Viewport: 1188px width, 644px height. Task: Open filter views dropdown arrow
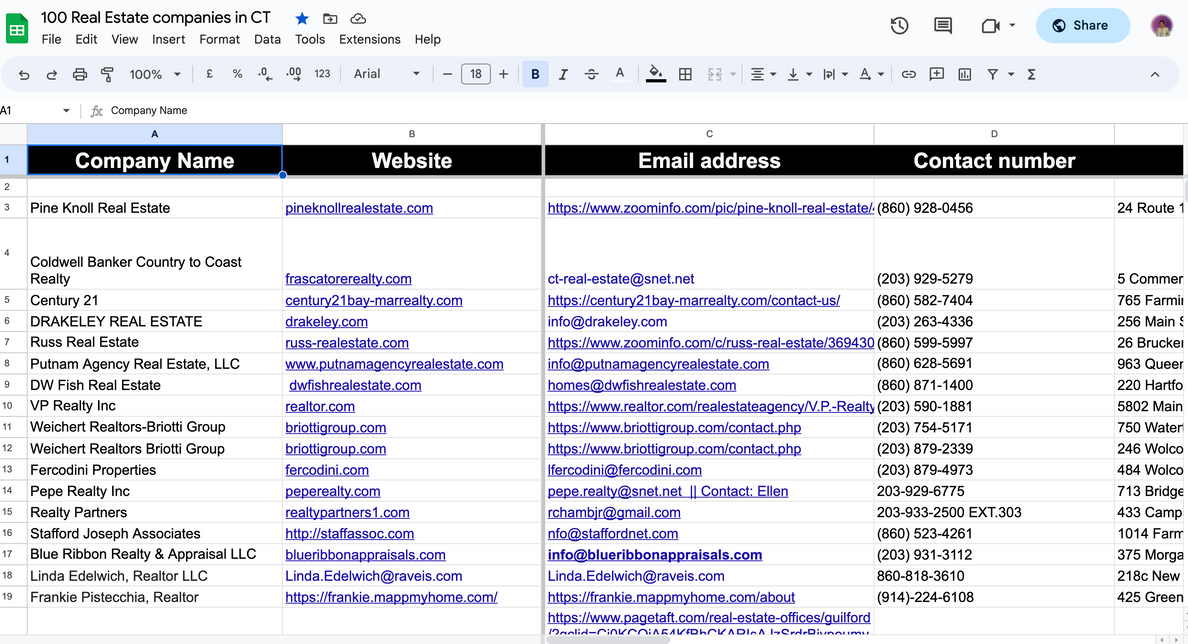click(1011, 74)
